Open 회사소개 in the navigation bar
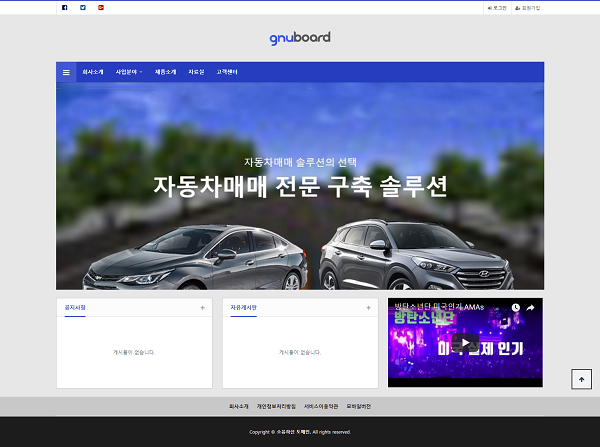The image size is (600, 447). 93,72
